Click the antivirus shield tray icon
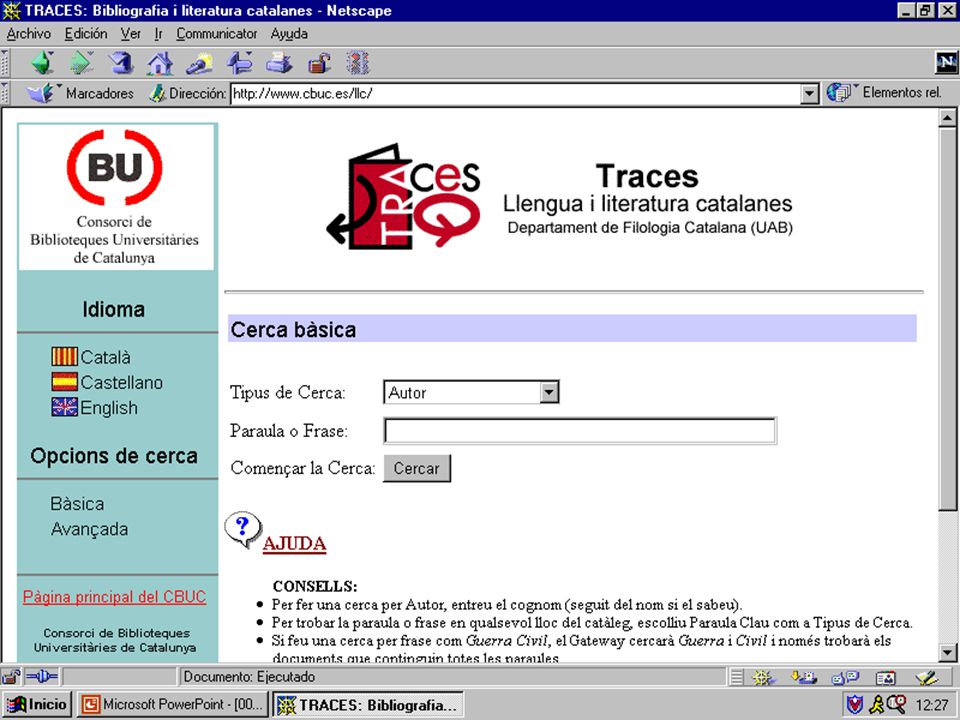Viewport: 960px width, 720px height. coord(855,705)
